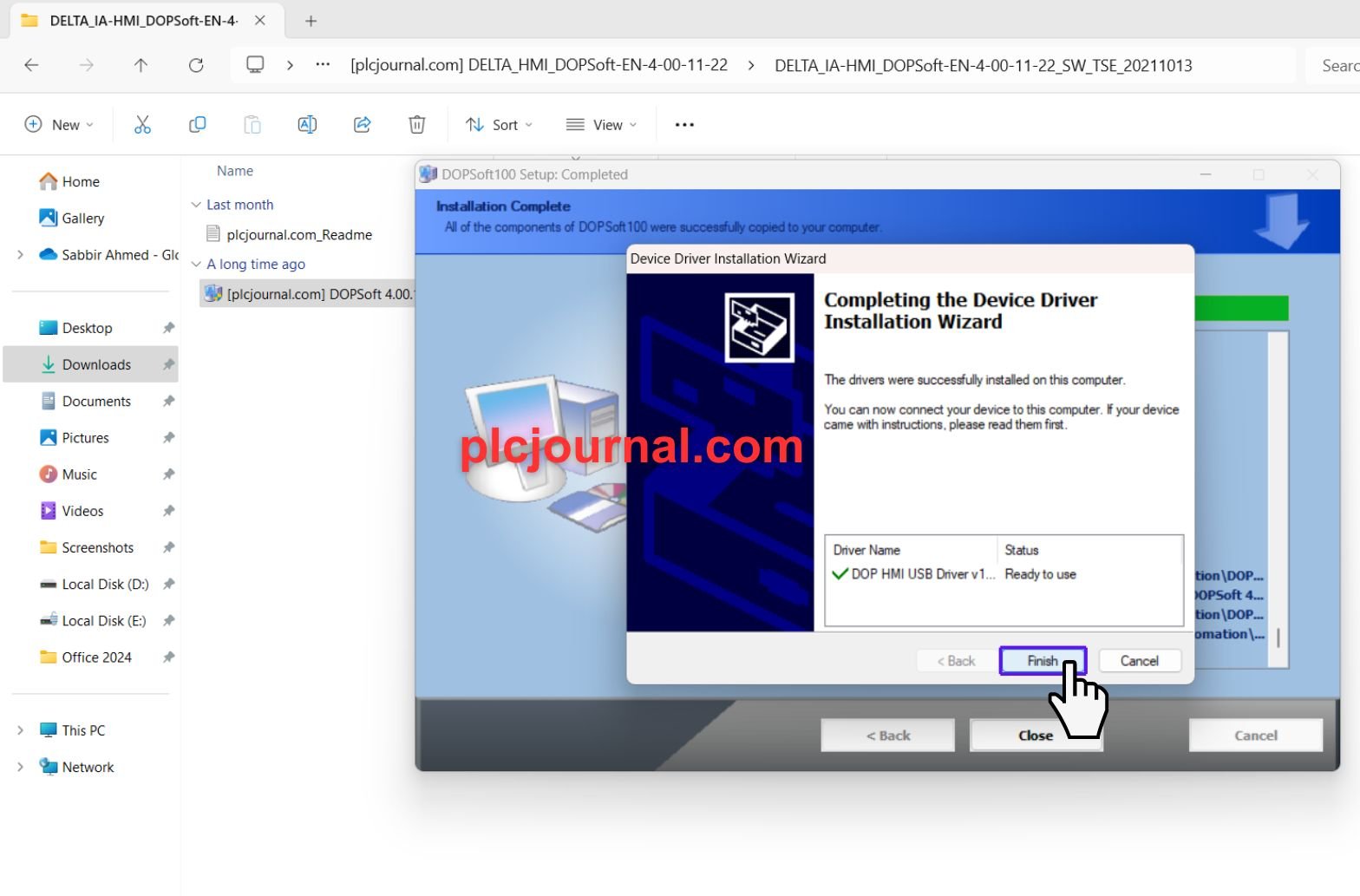
Task: Select Sabbir Ahmed OneDrive entry
Action: 108,254
